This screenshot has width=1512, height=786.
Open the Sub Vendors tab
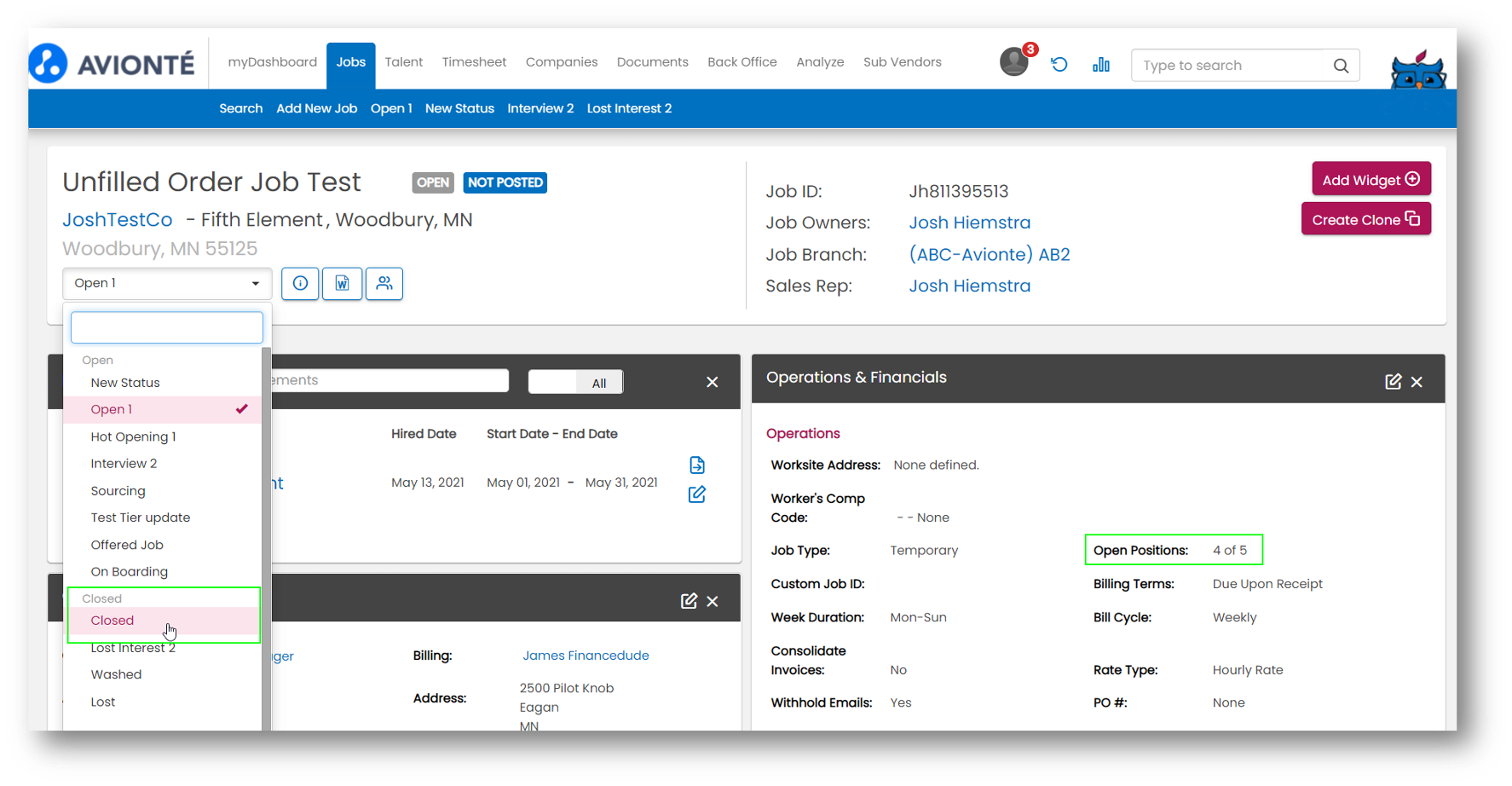[903, 62]
